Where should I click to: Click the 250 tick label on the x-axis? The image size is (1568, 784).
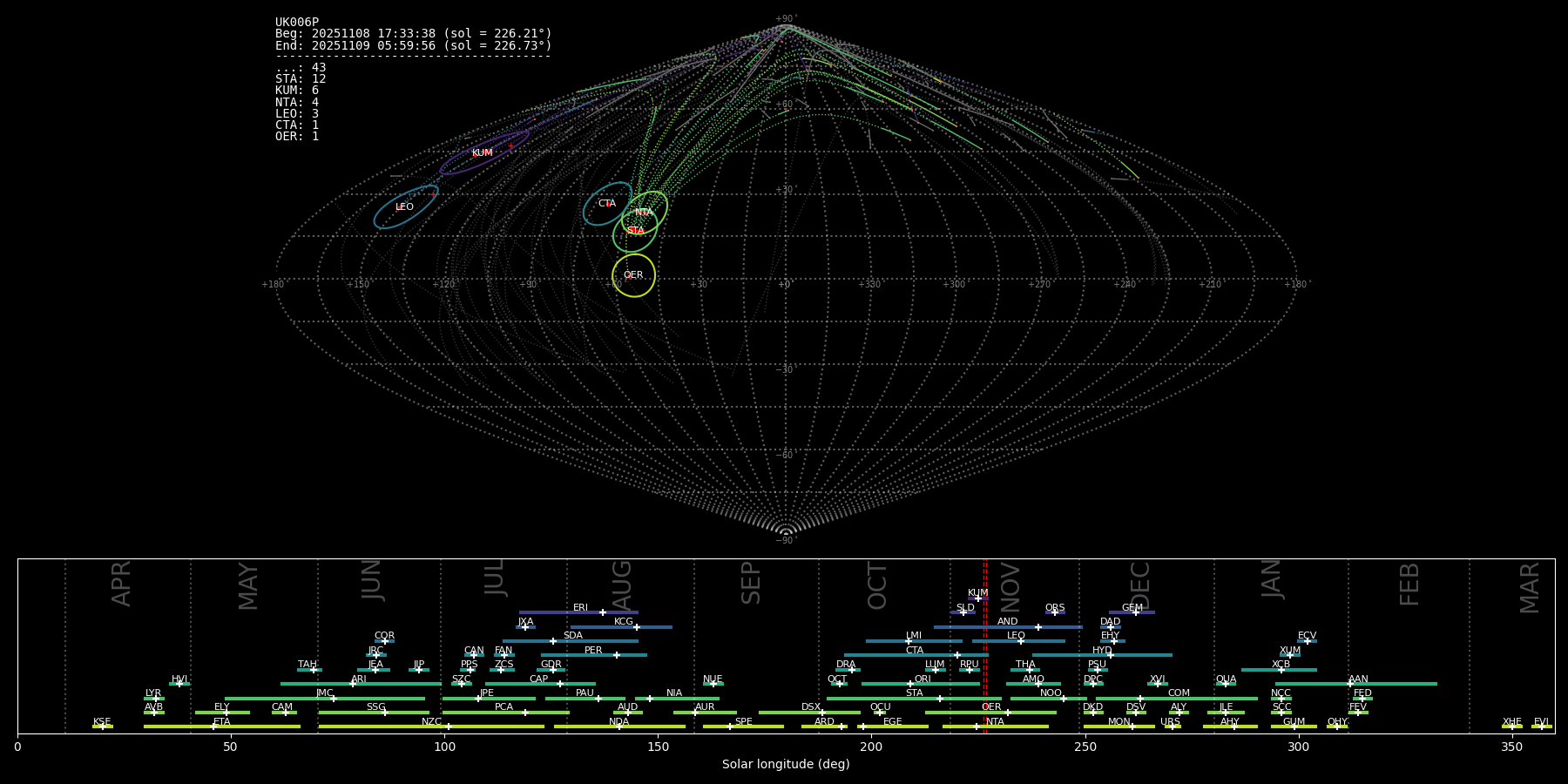(1085, 747)
